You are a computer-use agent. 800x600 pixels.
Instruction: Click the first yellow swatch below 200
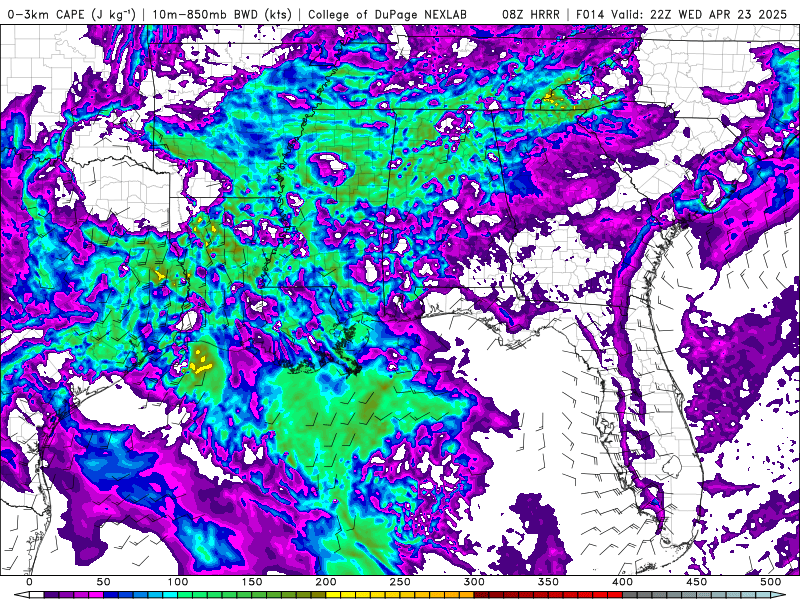click(x=333, y=595)
